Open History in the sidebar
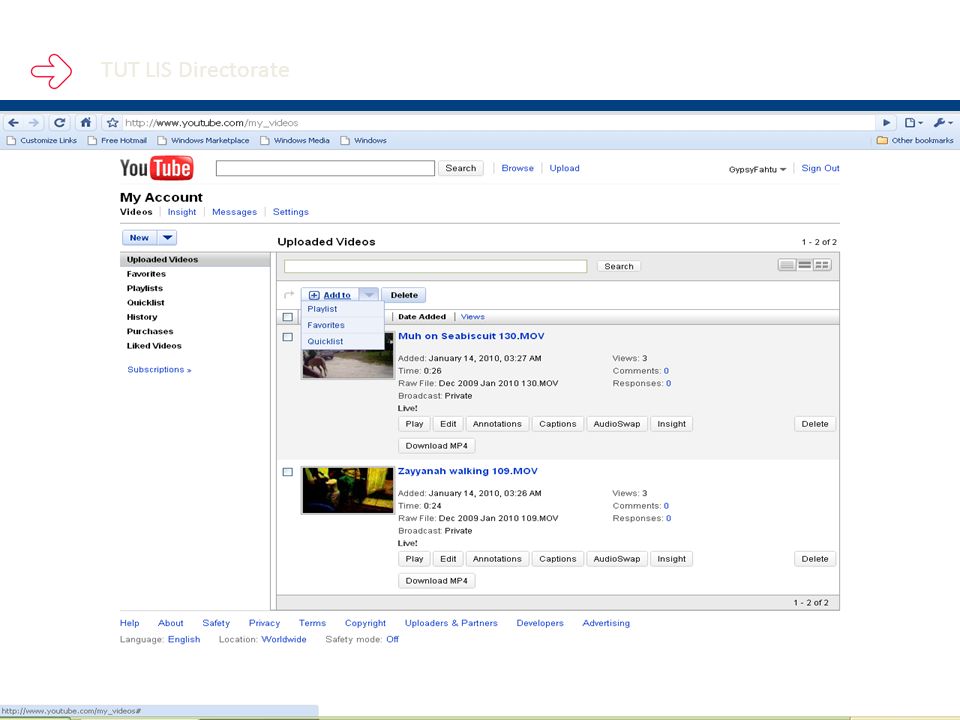The image size is (960, 720). [142, 317]
